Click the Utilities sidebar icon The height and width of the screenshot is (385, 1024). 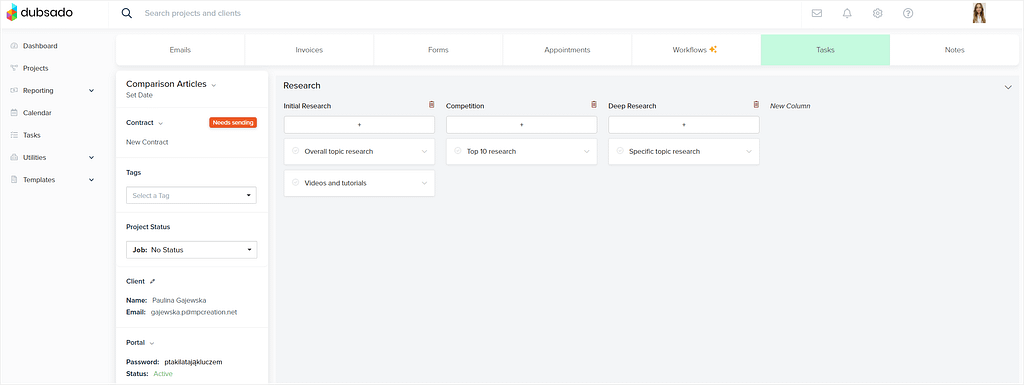(14, 157)
